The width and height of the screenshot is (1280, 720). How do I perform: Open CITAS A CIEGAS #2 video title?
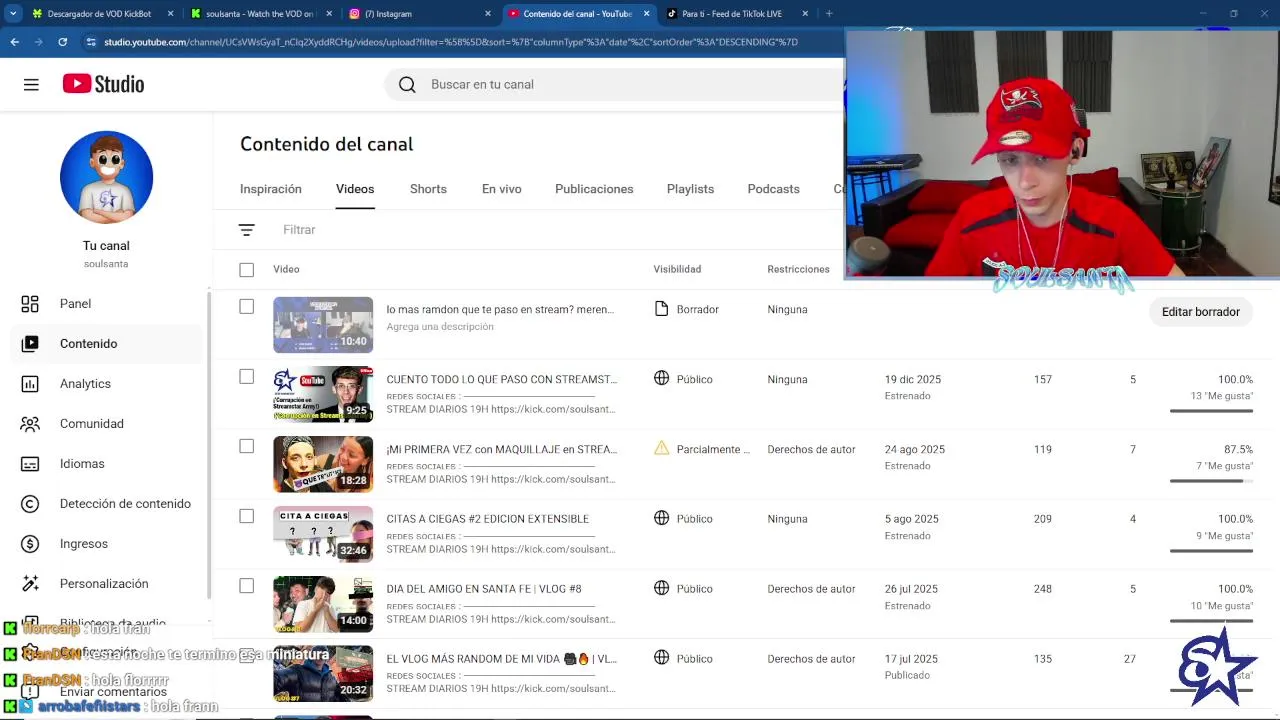point(488,519)
